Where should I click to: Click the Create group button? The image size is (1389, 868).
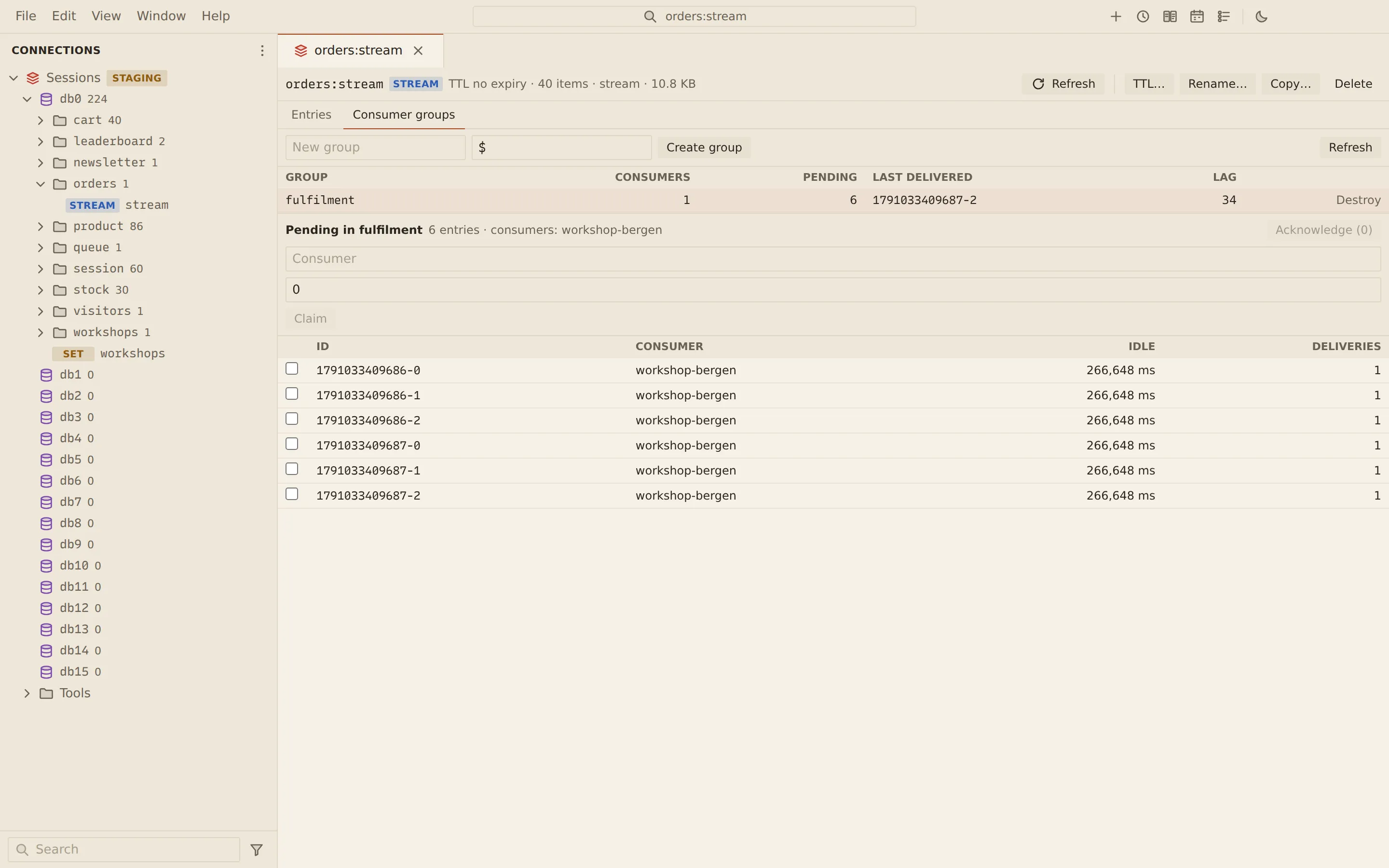tap(704, 148)
